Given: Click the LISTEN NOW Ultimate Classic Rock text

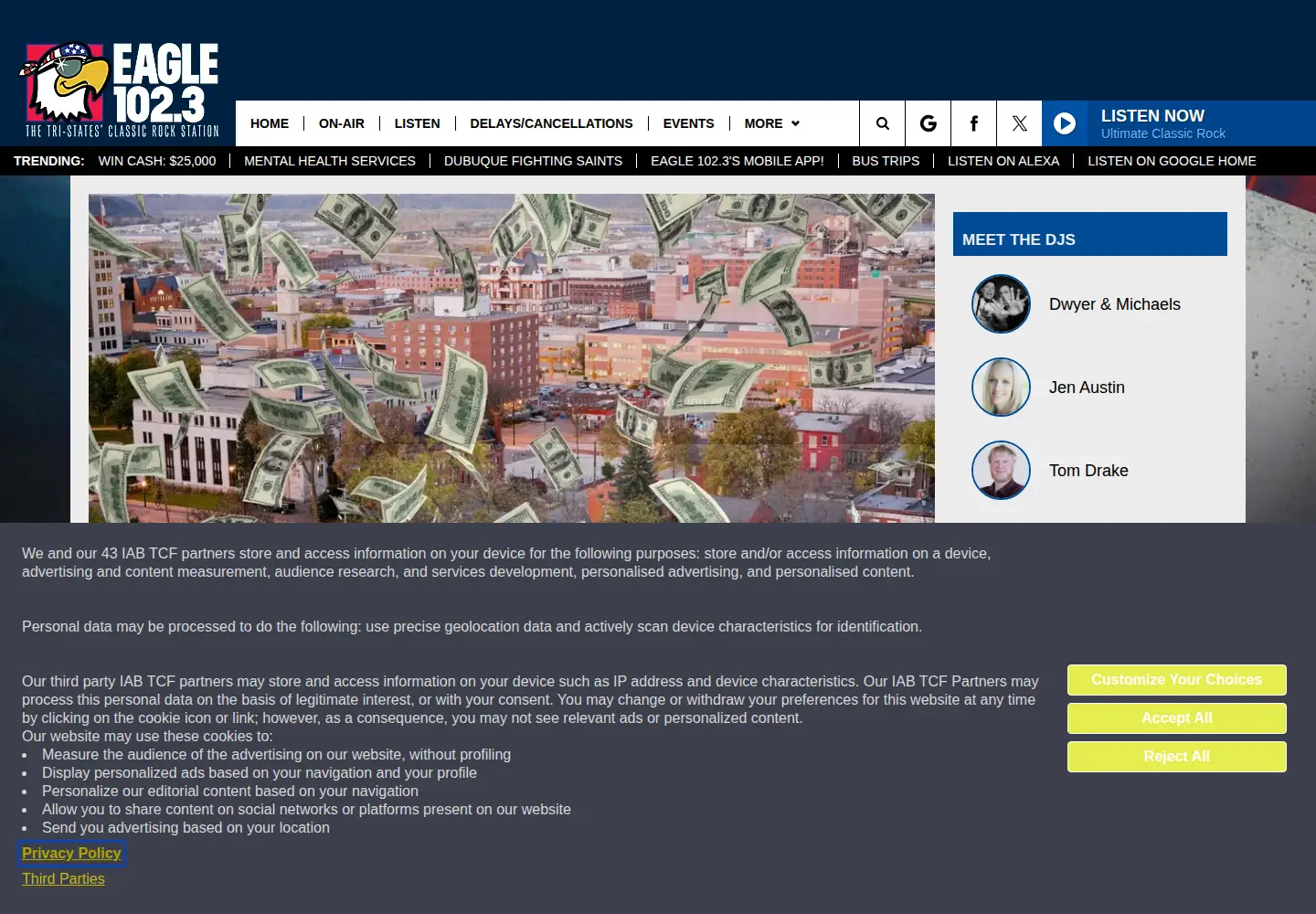Looking at the screenshot, I should pos(1162,123).
